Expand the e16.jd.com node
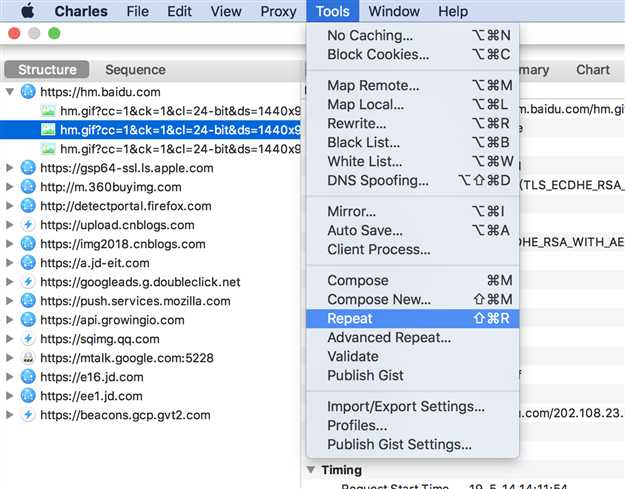Viewport: 625px width, 489px height. pyautogui.click(x=10, y=377)
